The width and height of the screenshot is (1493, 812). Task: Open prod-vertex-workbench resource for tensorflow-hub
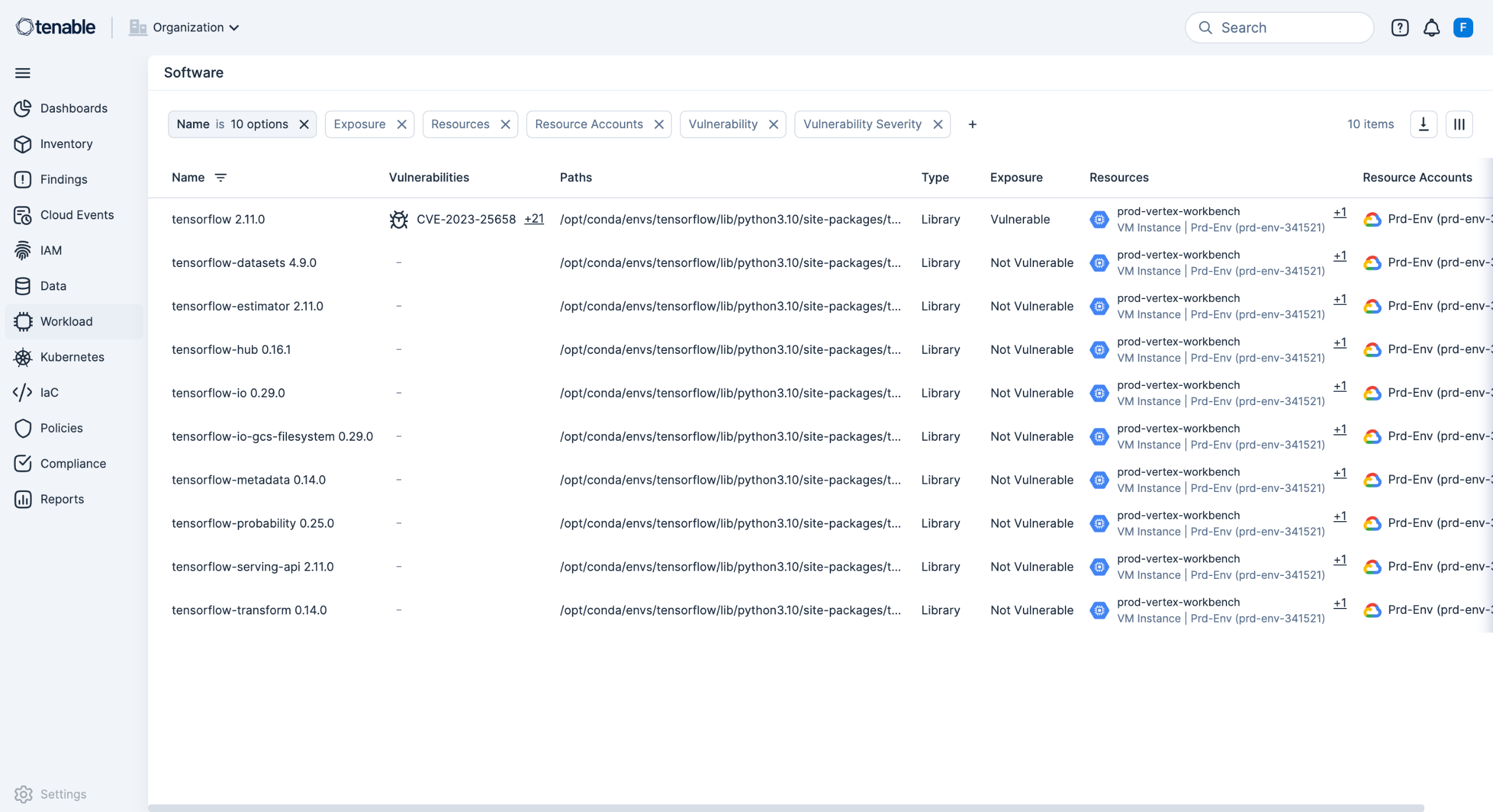pos(1178,342)
